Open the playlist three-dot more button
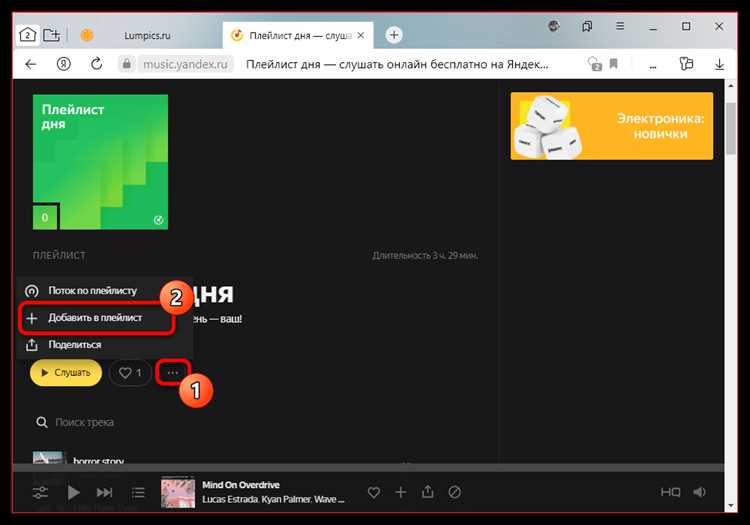 [x=173, y=372]
